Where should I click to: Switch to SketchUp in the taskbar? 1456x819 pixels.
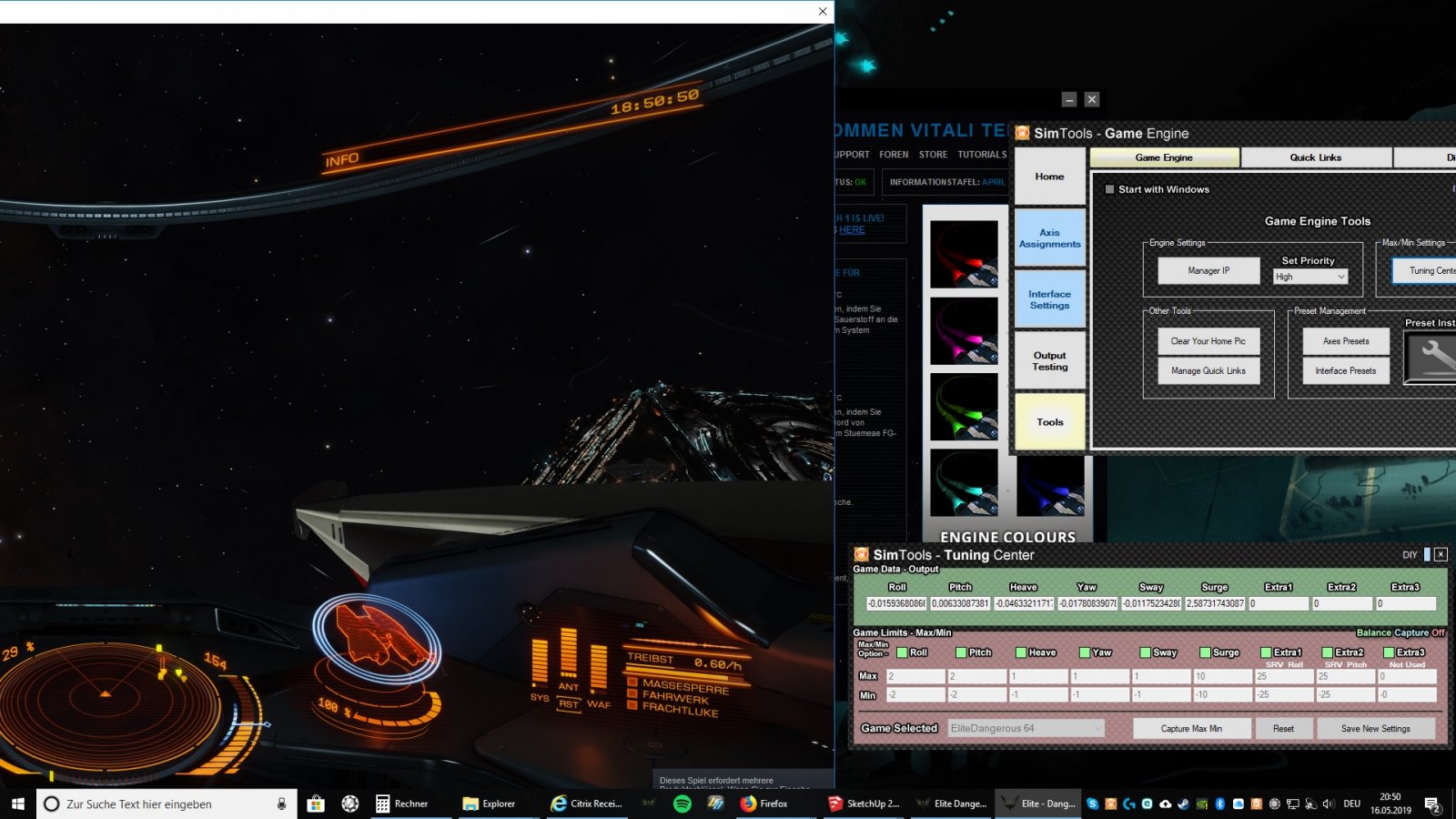pyautogui.click(x=864, y=804)
